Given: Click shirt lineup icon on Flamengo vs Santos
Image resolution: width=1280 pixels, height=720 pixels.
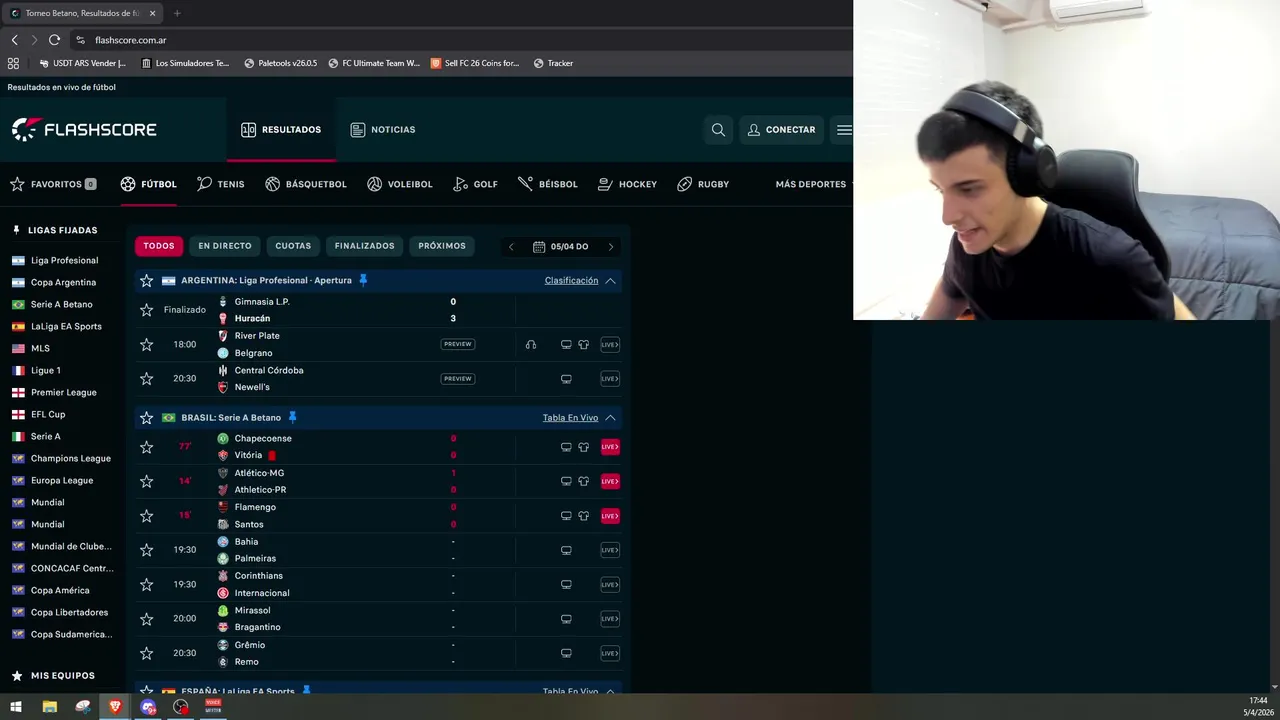Looking at the screenshot, I should [x=584, y=516].
